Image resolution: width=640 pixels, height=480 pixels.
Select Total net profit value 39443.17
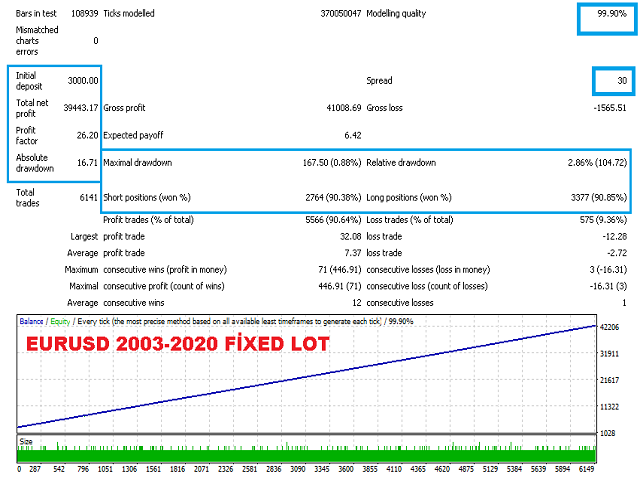(81, 108)
